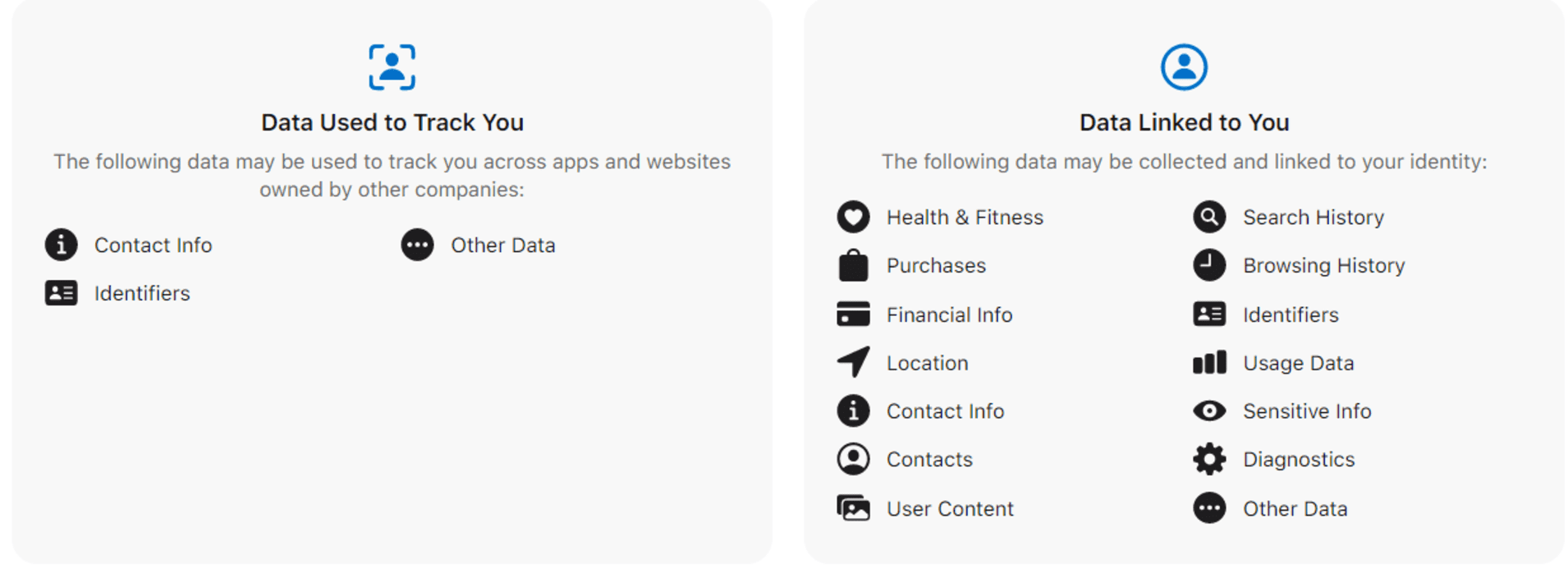
Task: Click the Search History magnifier icon
Action: tap(1209, 218)
